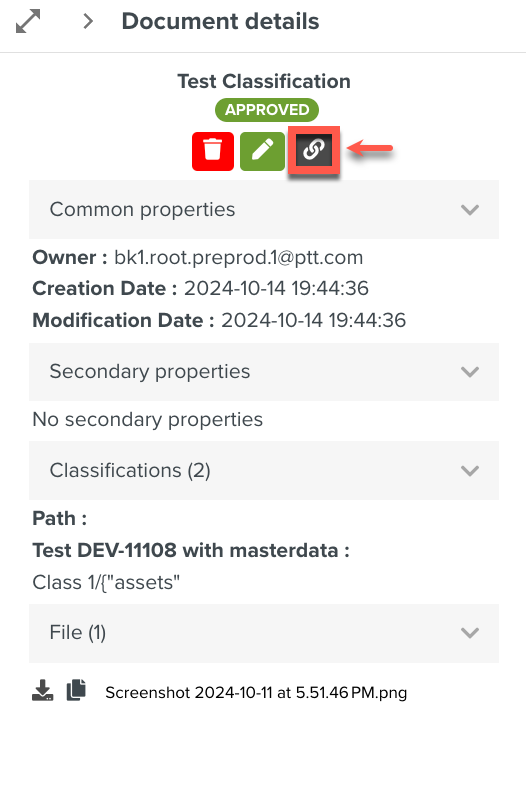This screenshot has height=802, width=526.
Task: Click the expand panel diagonal arrows icon
Action: coord(28,21)
